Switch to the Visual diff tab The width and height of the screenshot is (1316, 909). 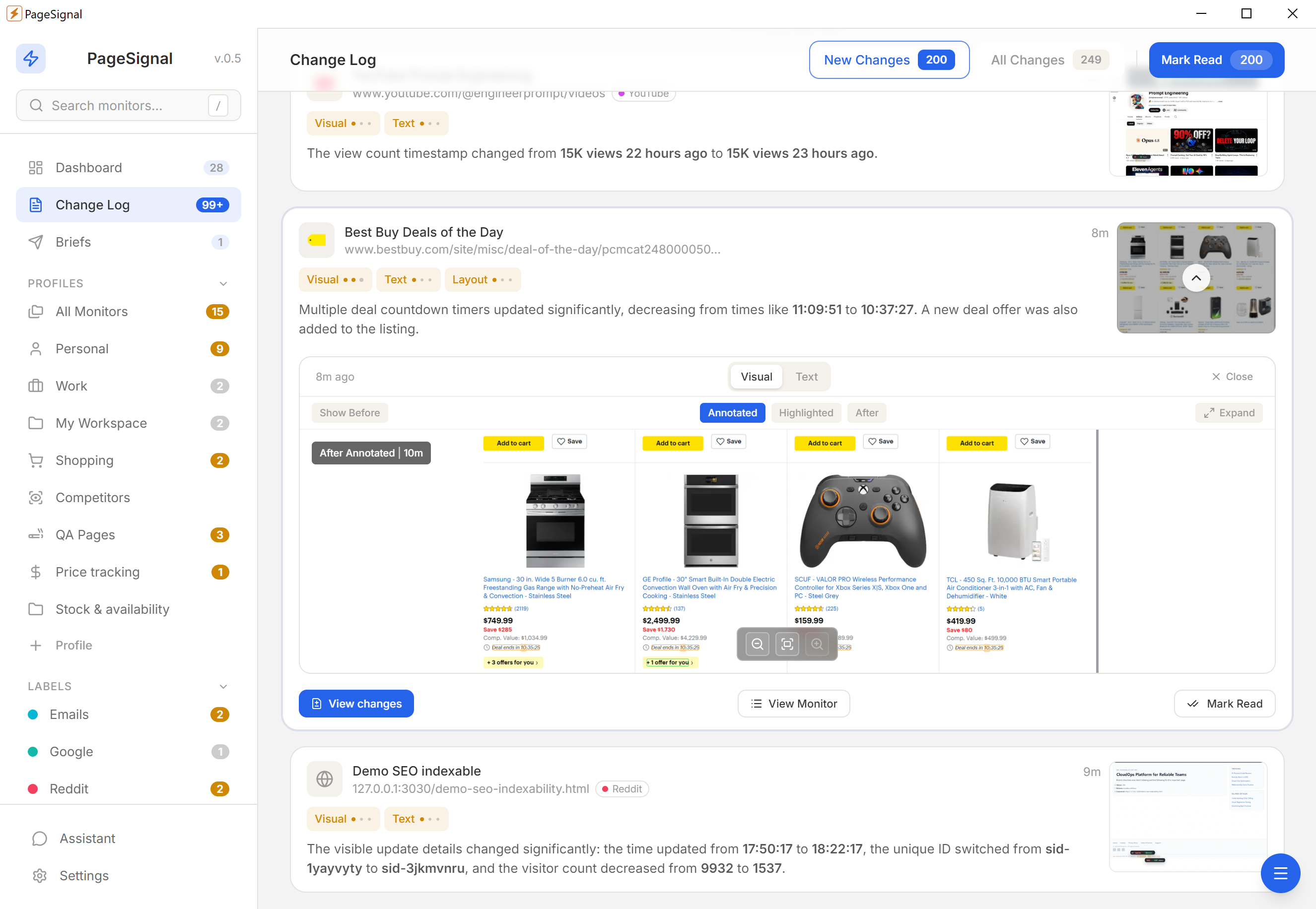[x=756, y=377]
